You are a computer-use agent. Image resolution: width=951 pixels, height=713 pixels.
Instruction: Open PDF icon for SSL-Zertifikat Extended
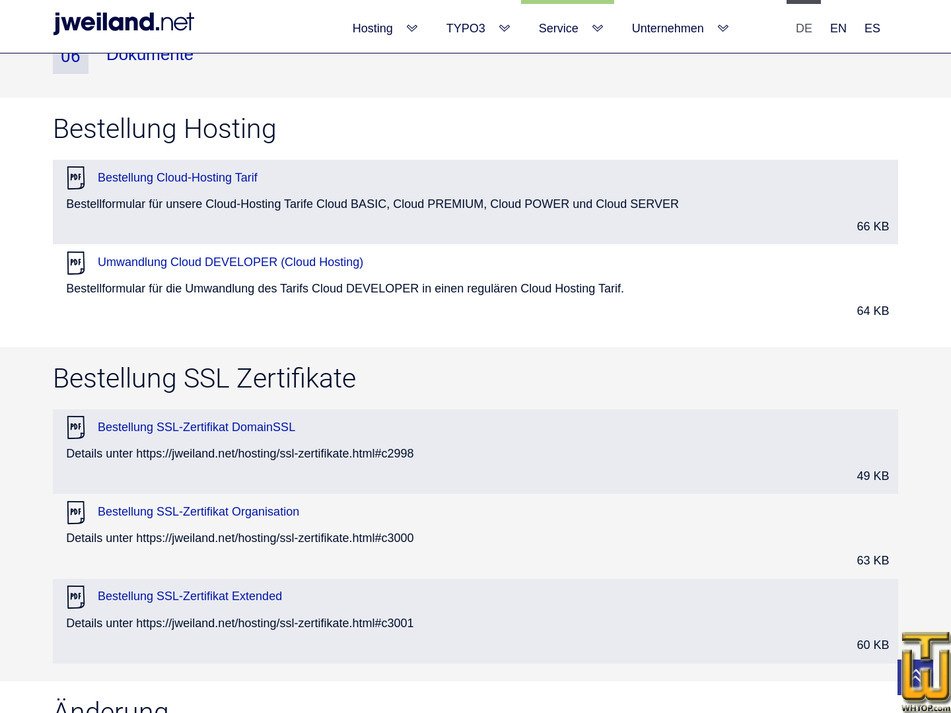[x=76, y=597]
